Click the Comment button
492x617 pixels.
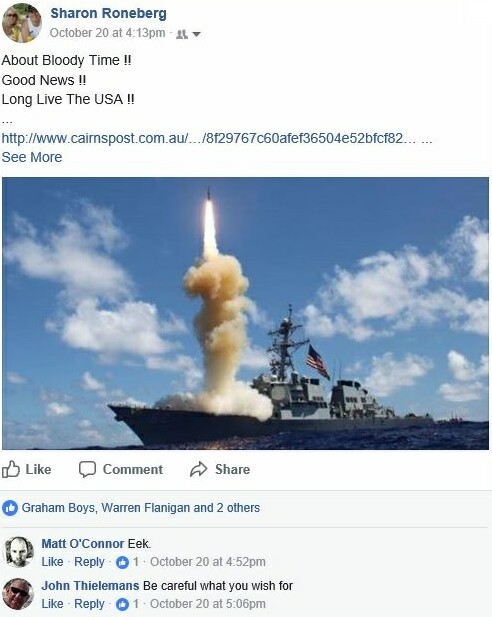click(x=120, y=469)
